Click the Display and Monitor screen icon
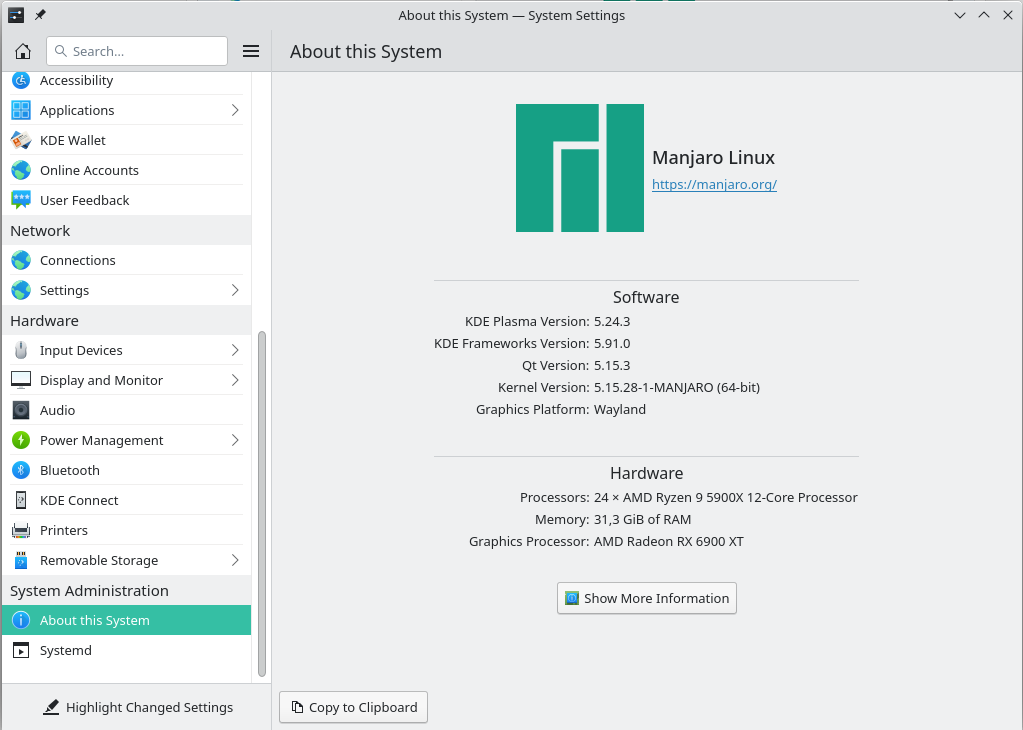 click(x=21, y=380)
